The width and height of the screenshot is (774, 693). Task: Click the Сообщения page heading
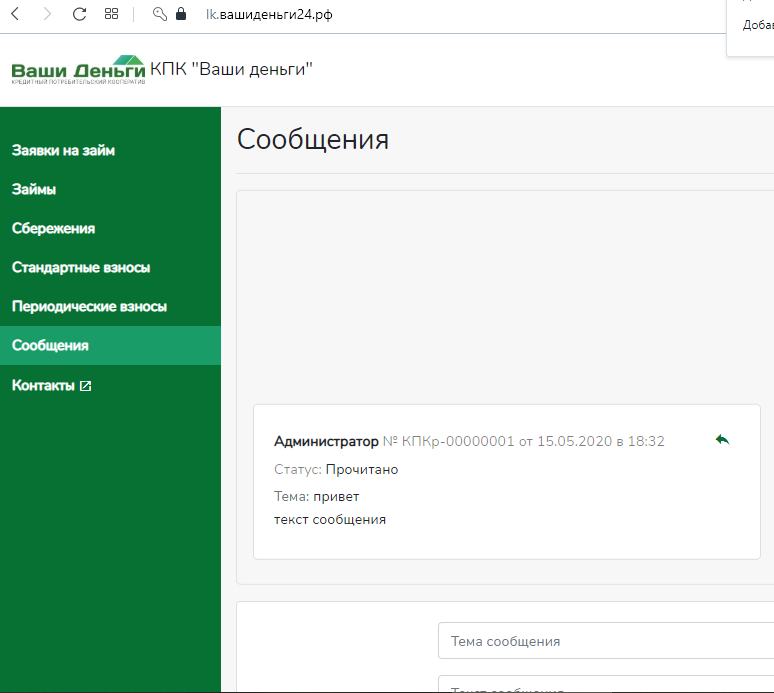coord(313,139)
